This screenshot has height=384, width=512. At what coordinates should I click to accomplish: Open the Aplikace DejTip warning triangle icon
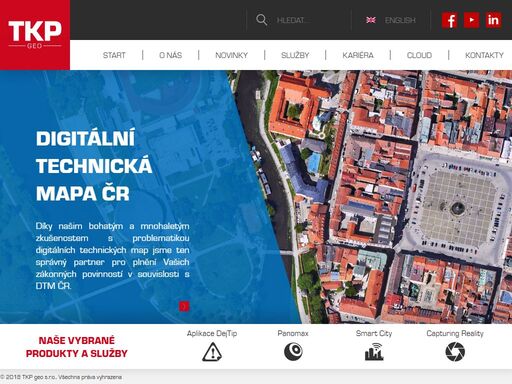pos(212,352)
